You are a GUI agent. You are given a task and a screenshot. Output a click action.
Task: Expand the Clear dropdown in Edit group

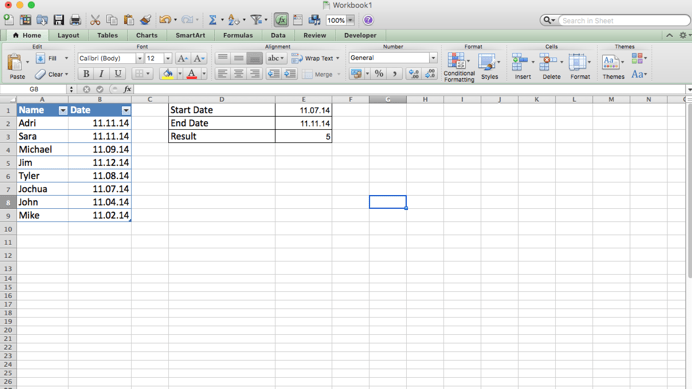point(67,74)
